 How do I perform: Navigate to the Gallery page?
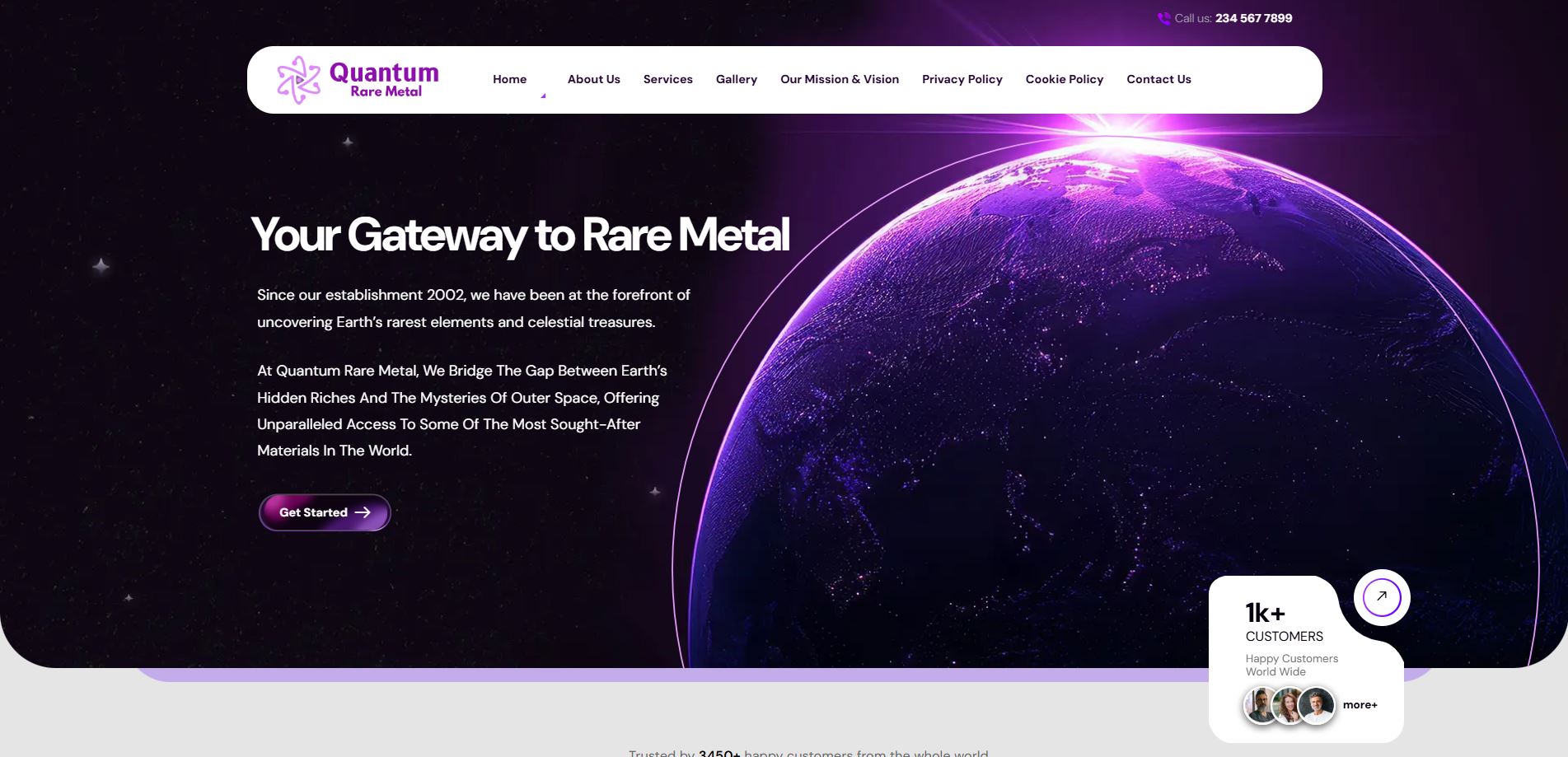coord(736,80)
